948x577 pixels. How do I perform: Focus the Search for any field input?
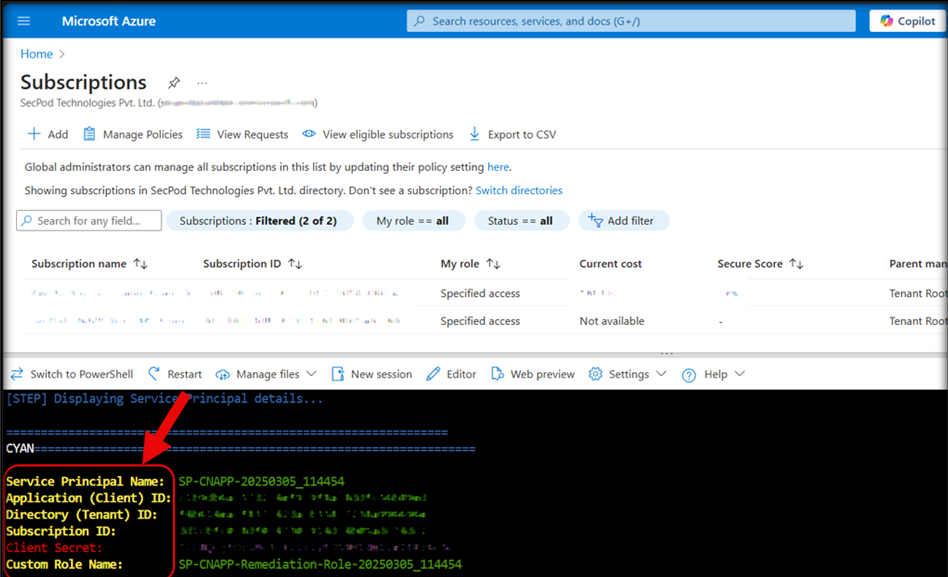(x=89, y=221)
